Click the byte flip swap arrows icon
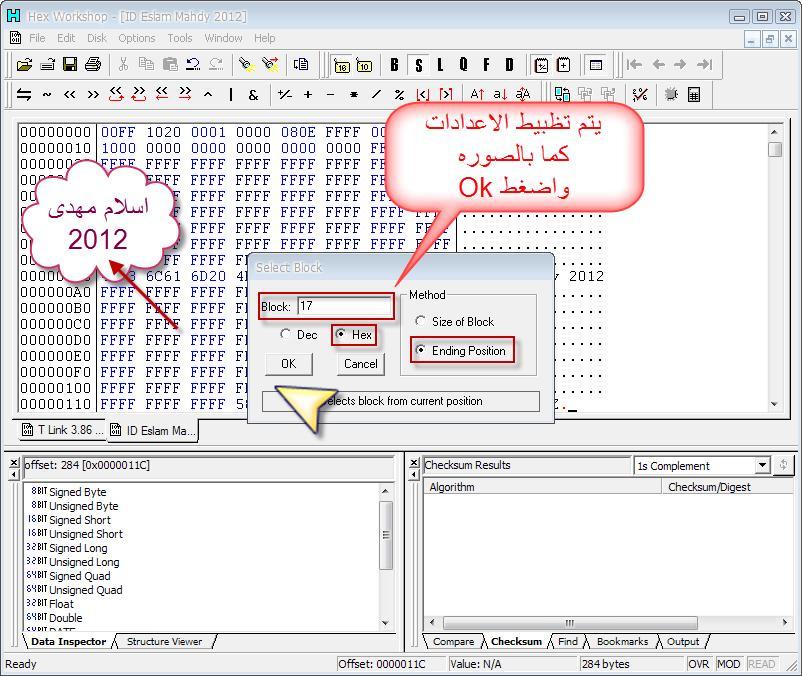802x676 pixels. (x=24, y=95)
